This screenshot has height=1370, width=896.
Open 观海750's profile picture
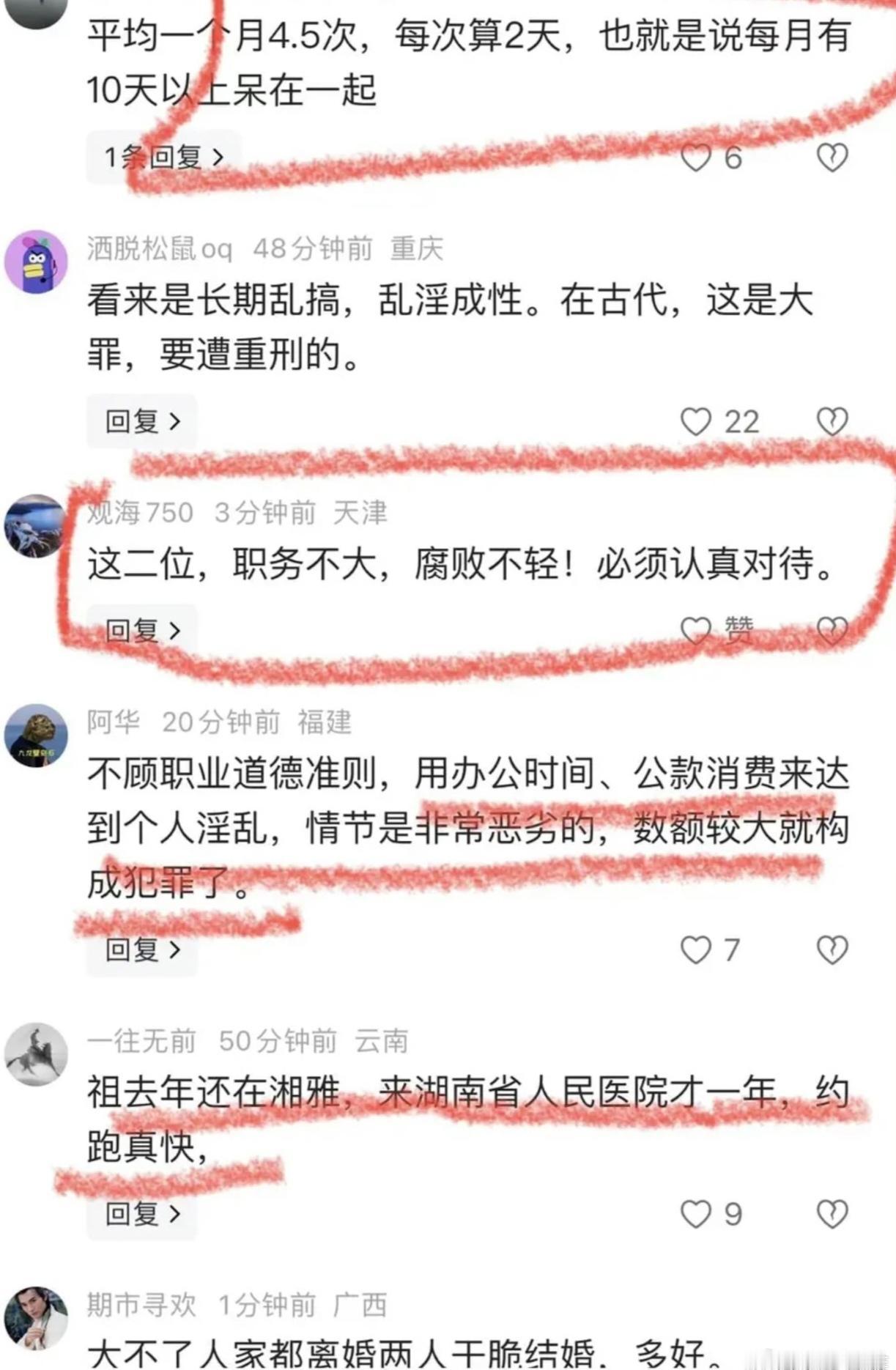tap(36, 526)
